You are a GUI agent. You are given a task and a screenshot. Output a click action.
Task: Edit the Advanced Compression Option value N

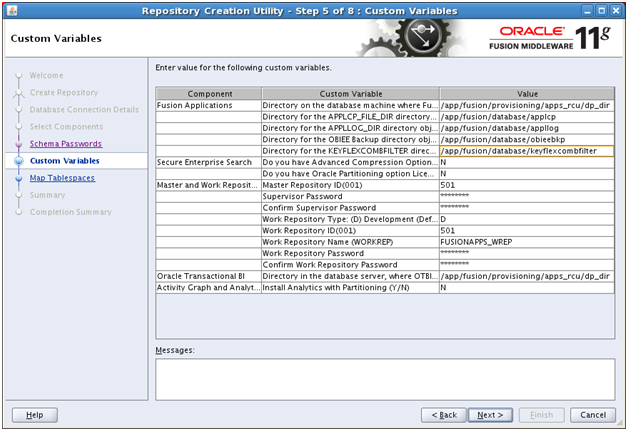527,162
